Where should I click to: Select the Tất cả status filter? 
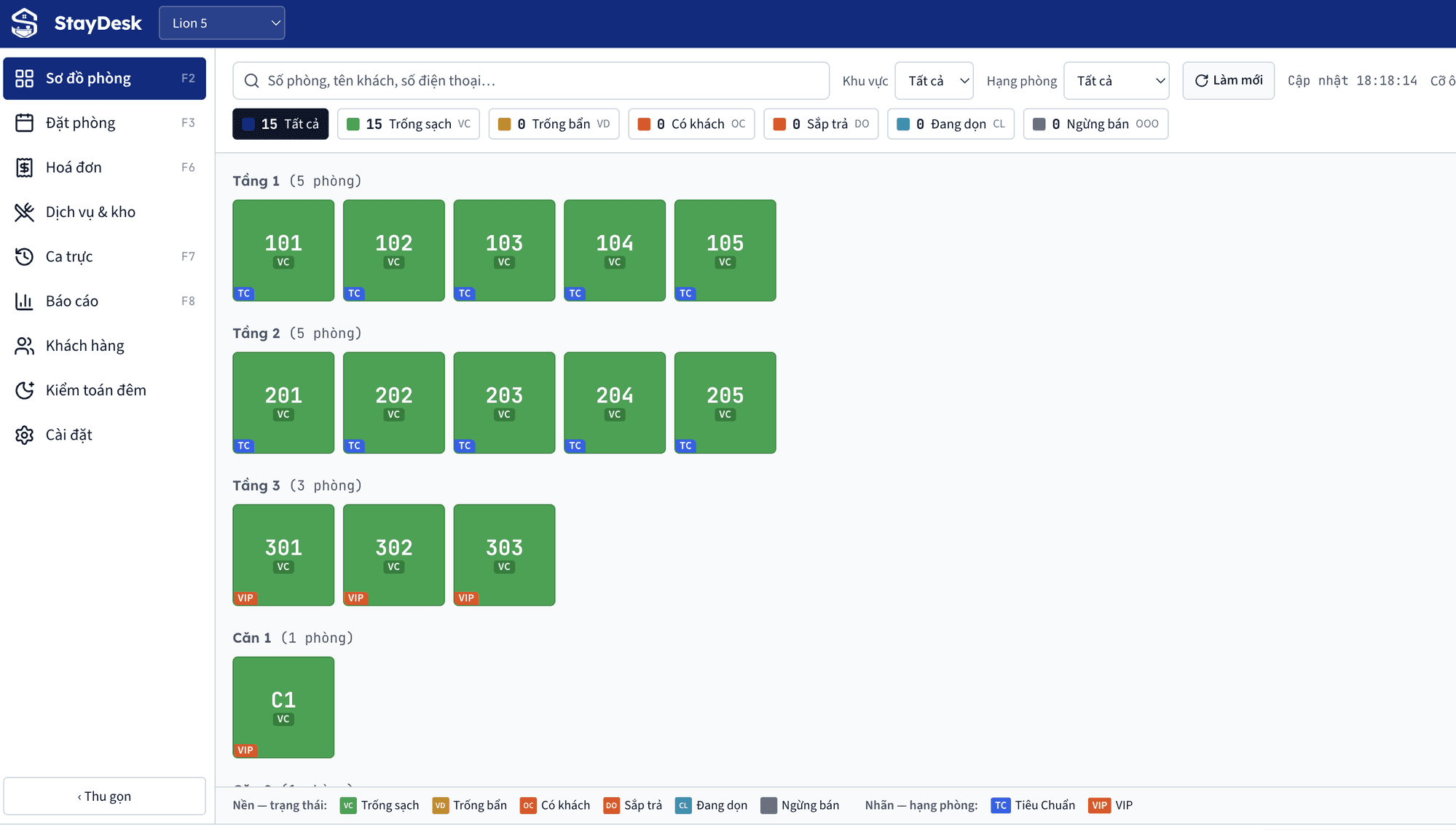[280, 124]
